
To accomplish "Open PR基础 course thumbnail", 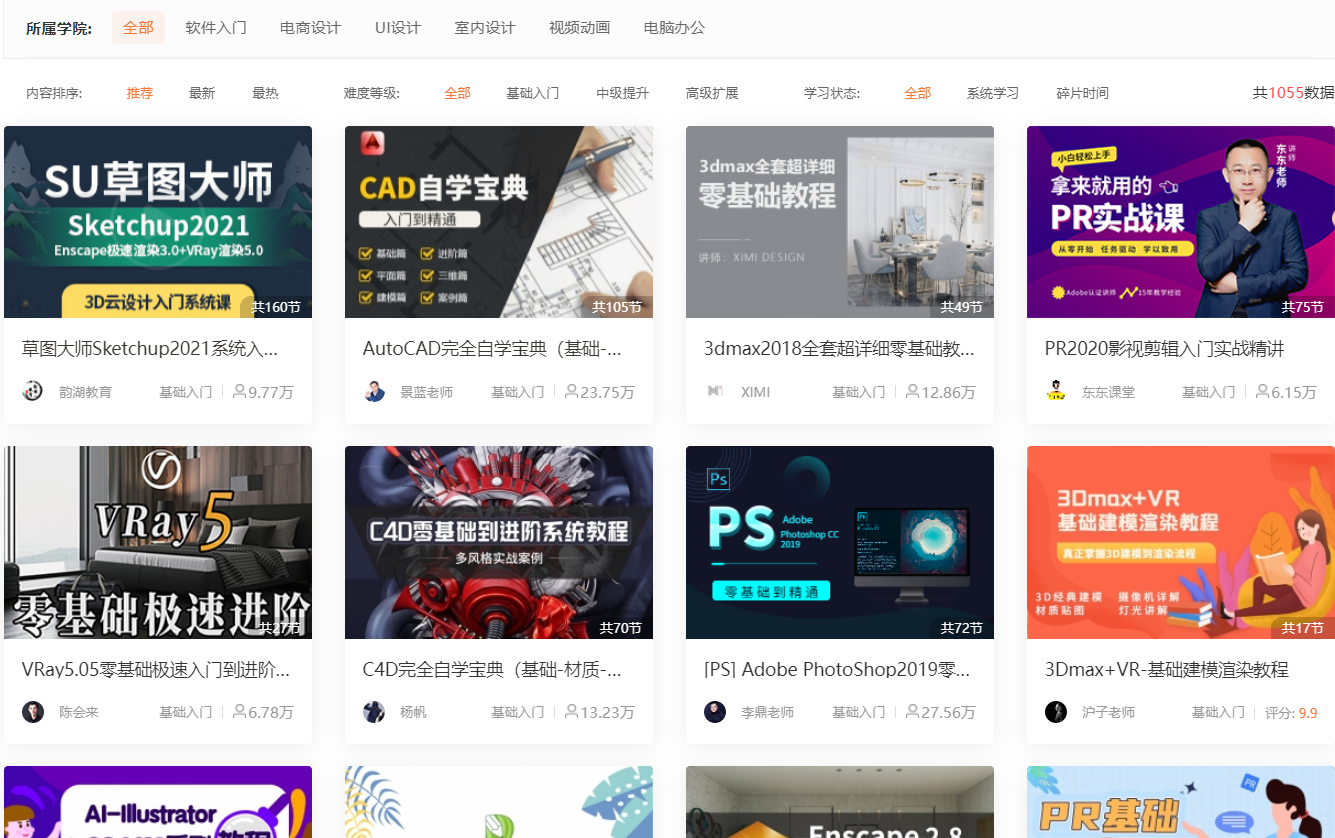I will tap(1181, 802).
